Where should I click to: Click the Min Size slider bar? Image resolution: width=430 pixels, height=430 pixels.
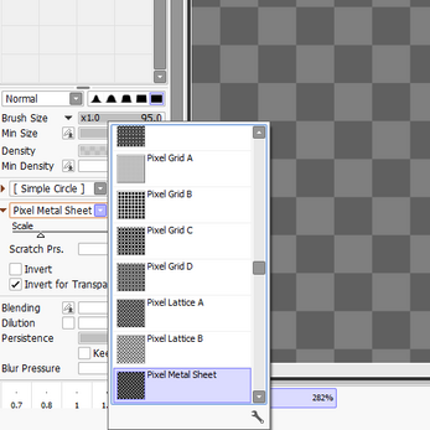coord(93,133)
